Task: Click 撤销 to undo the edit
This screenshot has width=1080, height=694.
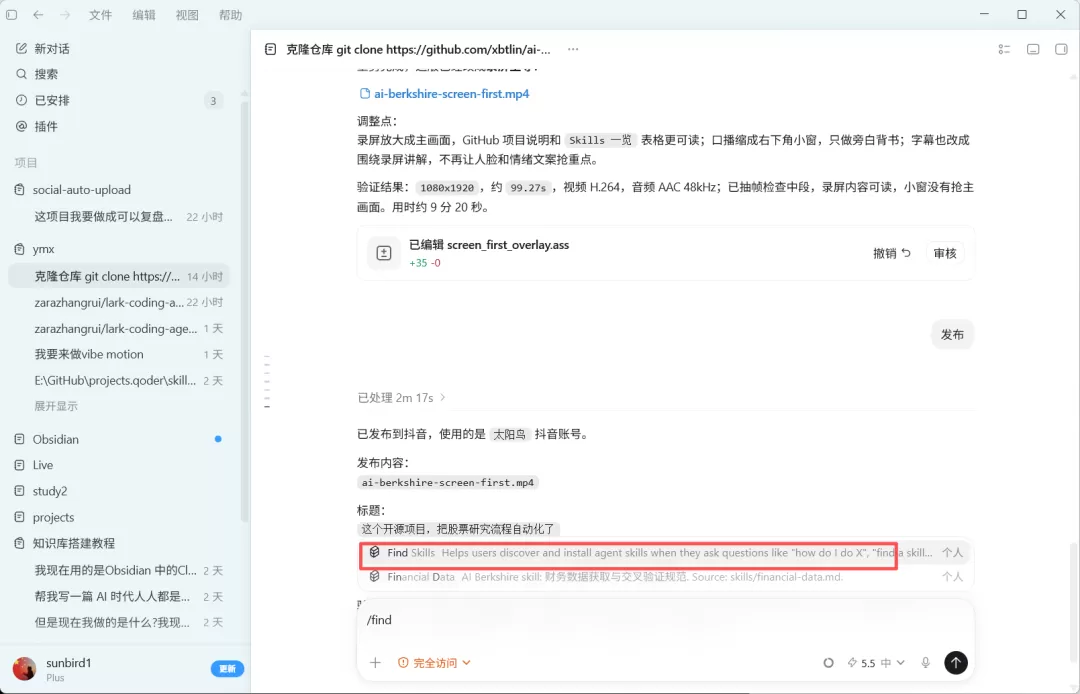Action: [892, 253]
